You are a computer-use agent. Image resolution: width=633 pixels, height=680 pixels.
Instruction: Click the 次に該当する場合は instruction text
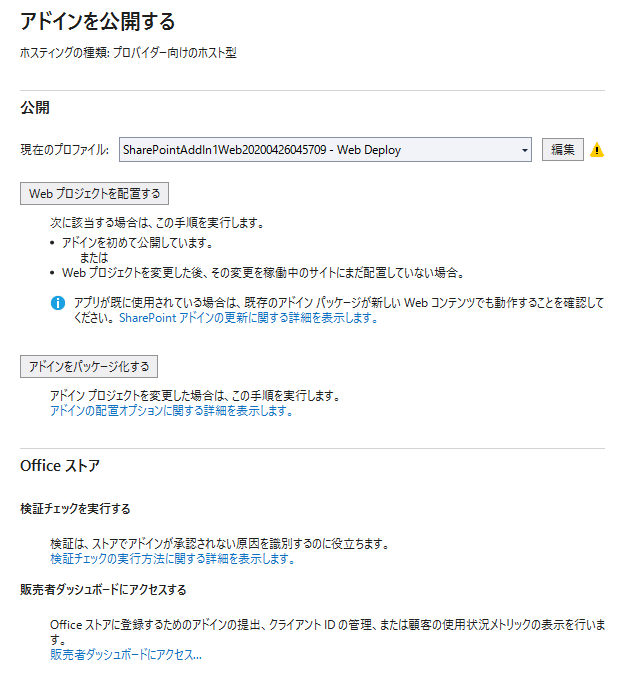157,223
